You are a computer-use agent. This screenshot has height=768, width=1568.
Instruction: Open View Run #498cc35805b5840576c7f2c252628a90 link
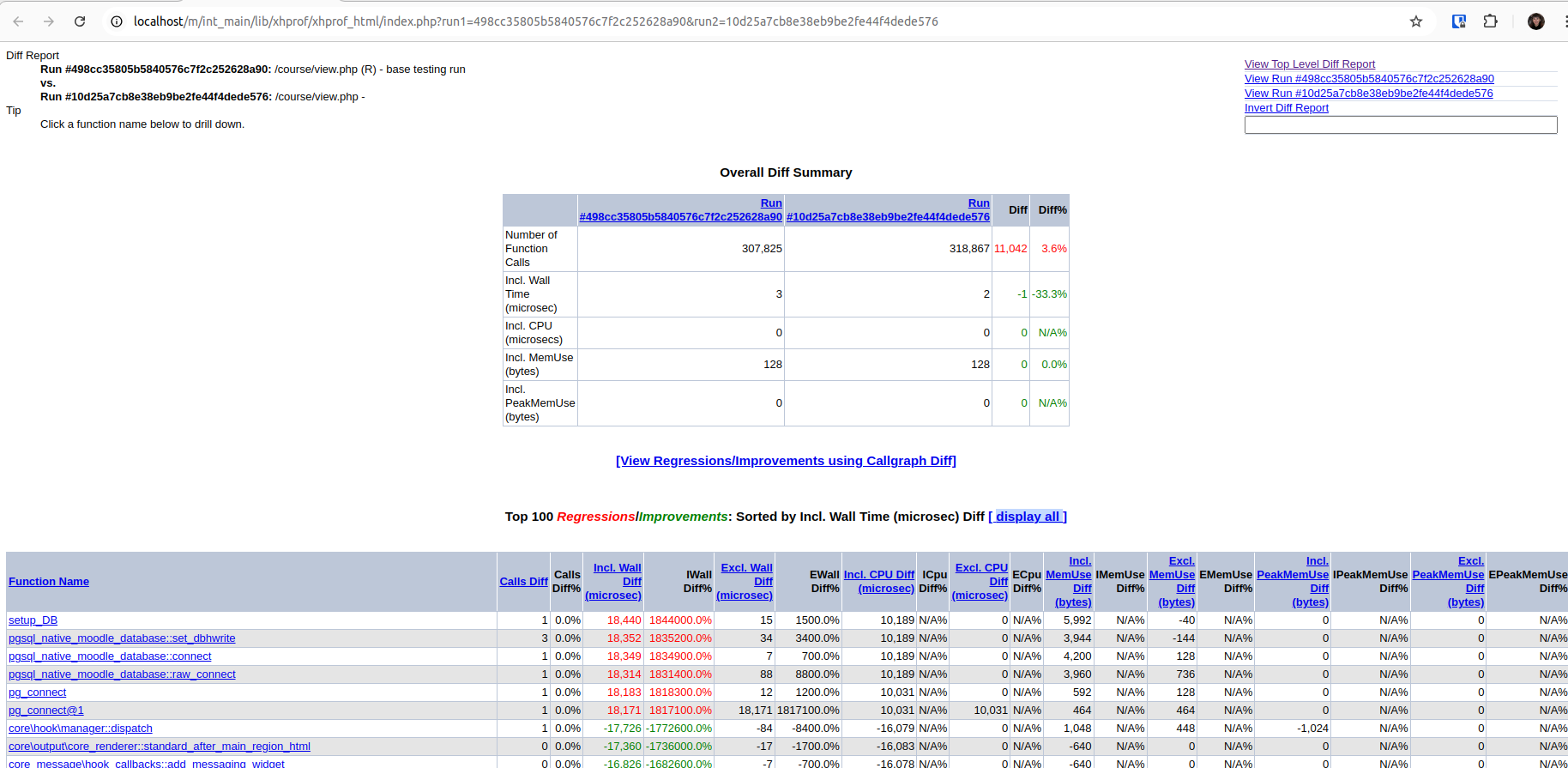click(1369, 79)
